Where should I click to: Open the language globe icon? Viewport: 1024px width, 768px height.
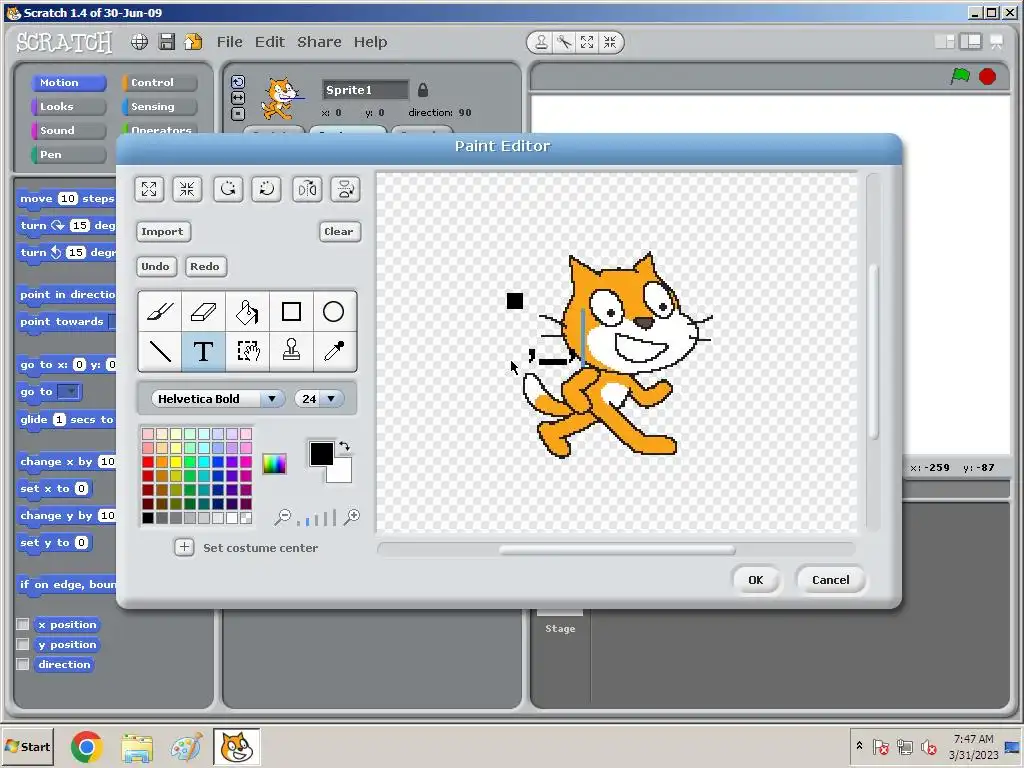coord(139,42)
